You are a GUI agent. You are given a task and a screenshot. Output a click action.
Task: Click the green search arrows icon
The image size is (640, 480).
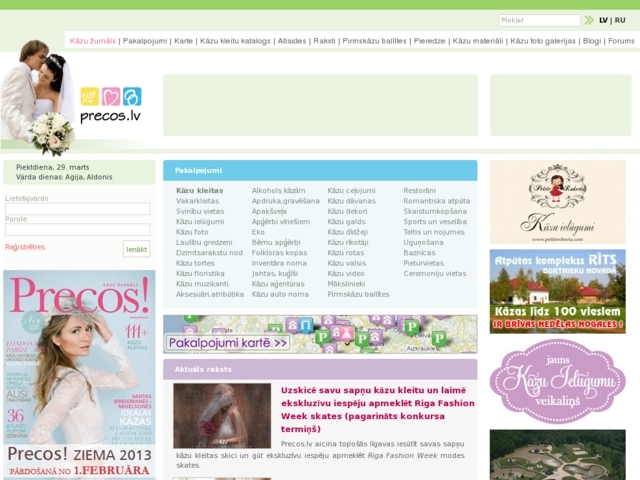pos(589,20)
